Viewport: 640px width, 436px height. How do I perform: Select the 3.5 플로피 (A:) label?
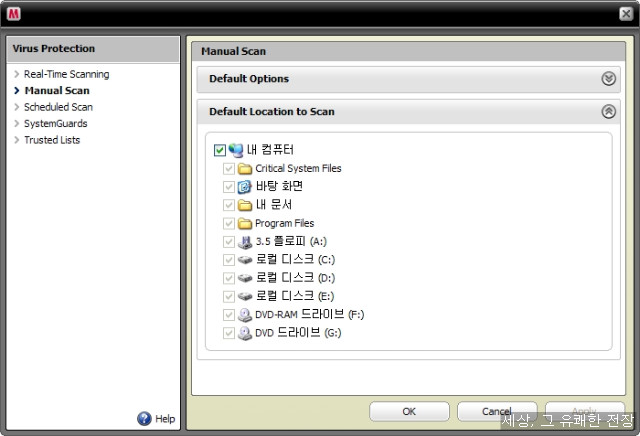[291, 241]
